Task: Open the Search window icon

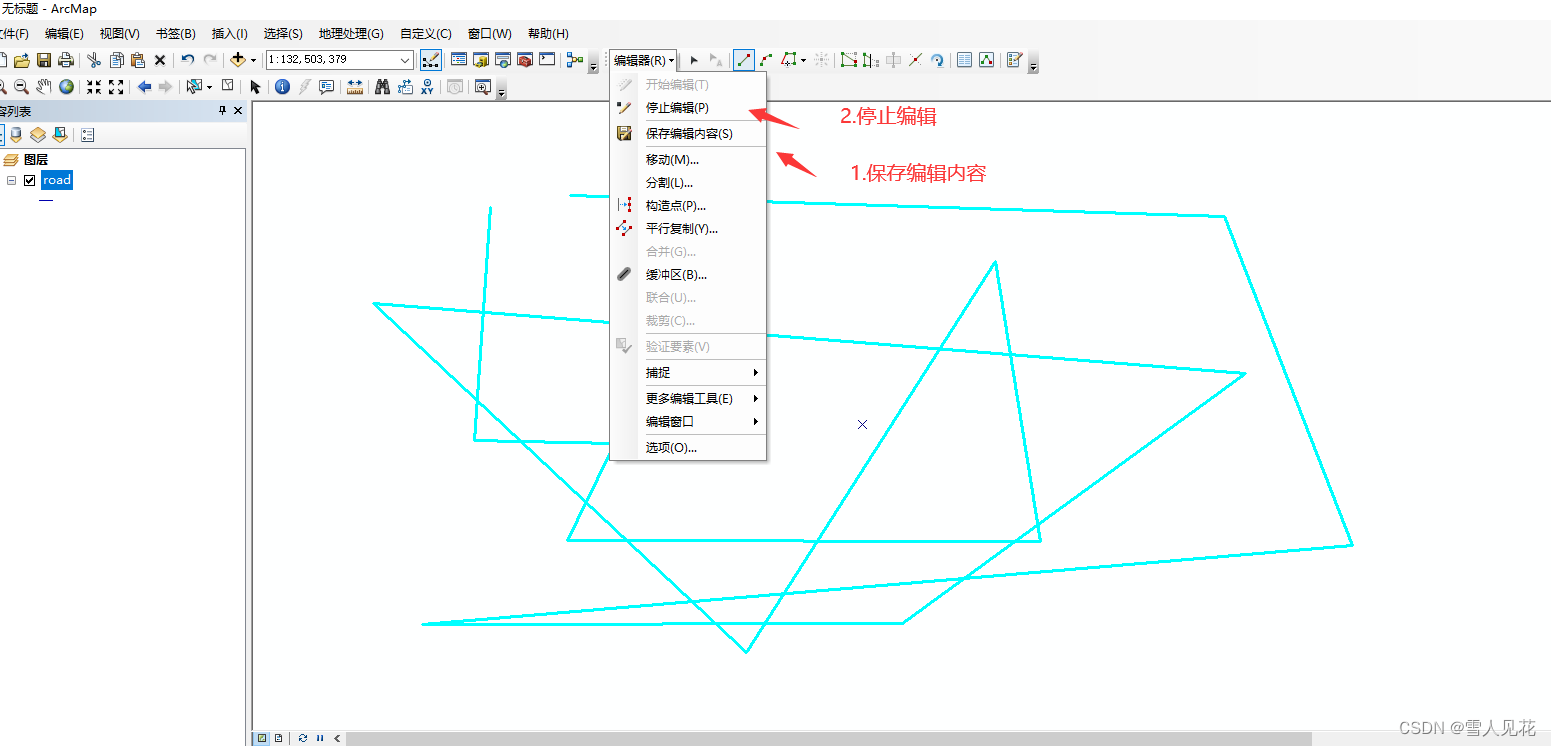Action: pos(503,60)
